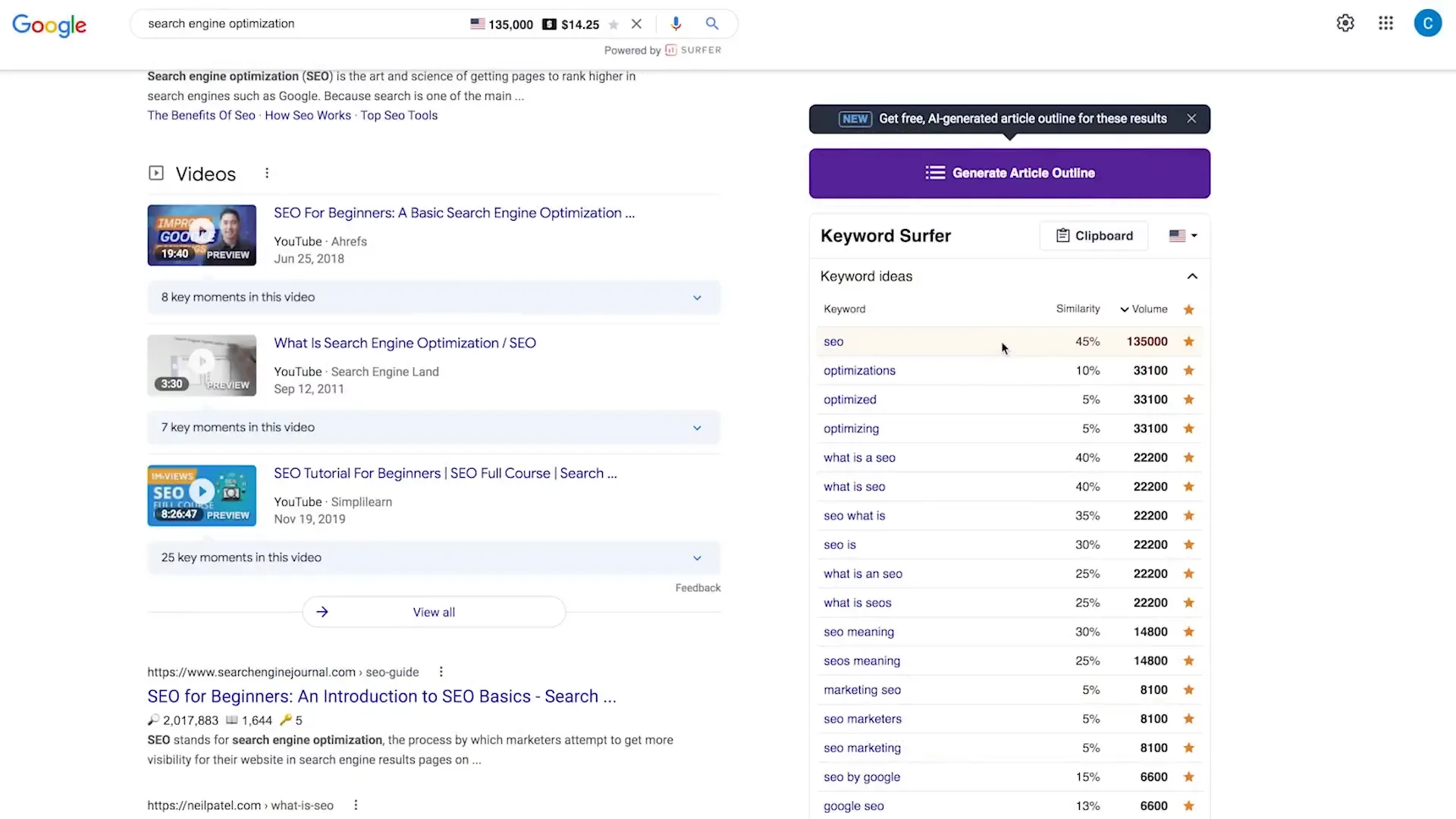Dismiss the AI-generated outline tooltip
Viewport: 1456px width, 819px height.
pos(1191,118)
